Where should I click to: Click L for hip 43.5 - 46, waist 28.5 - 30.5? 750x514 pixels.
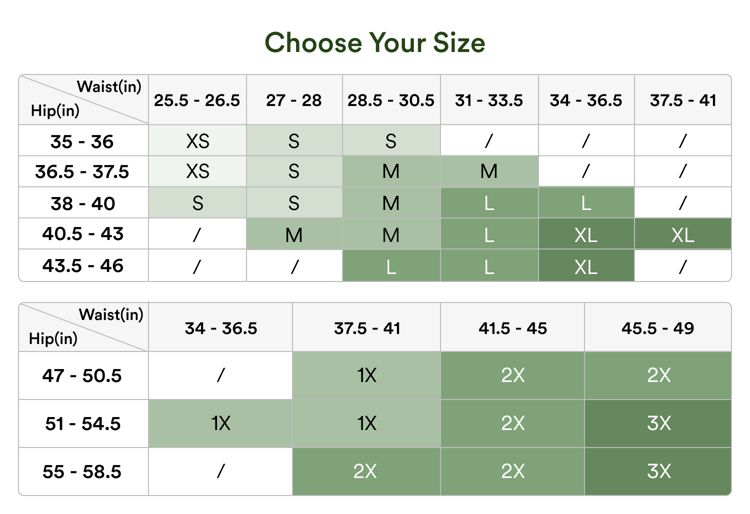[x=391, y=266]
